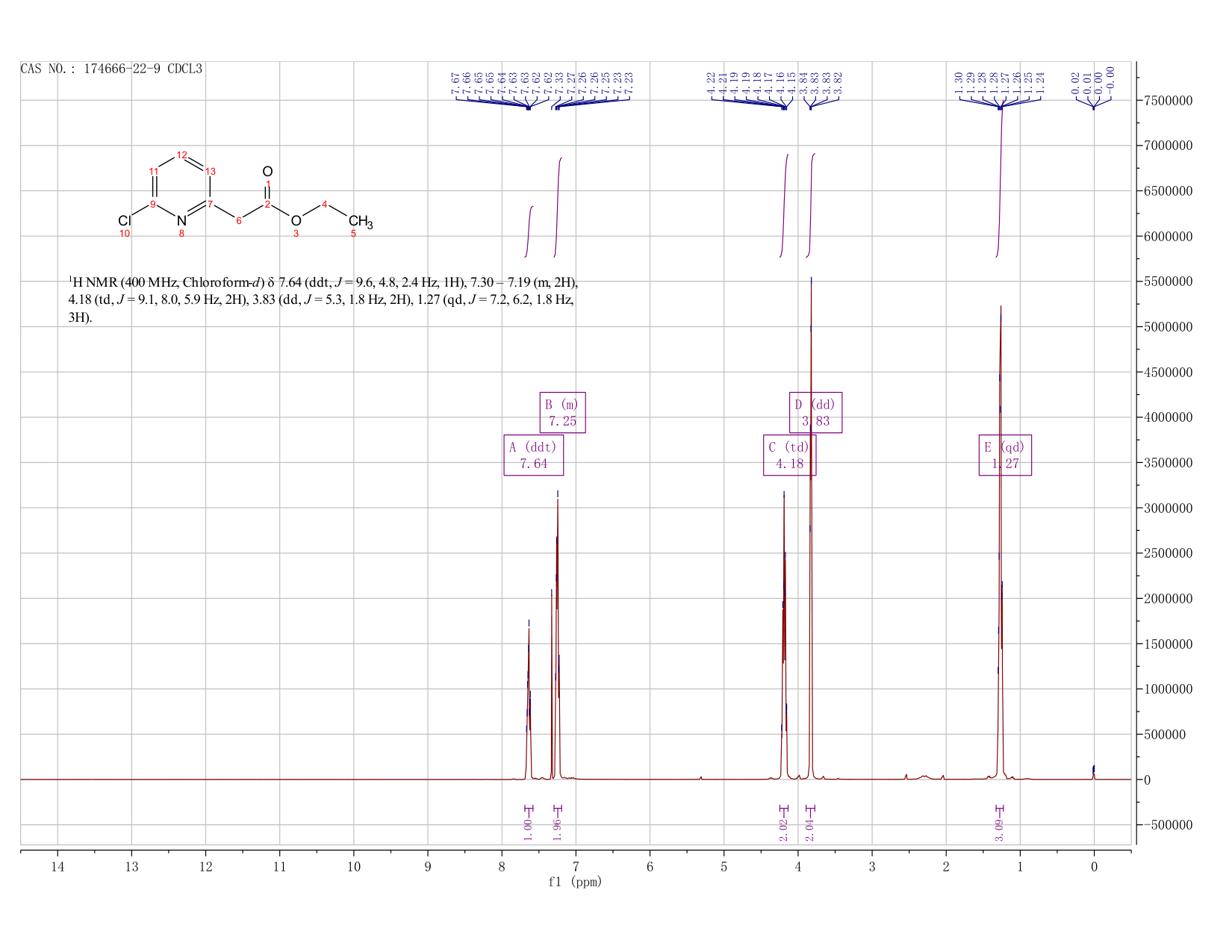Image resolution: width=1232 pixels, height=952 pixels.
Task: Select the 1H NMR description text block
Action: click(323, 299)
